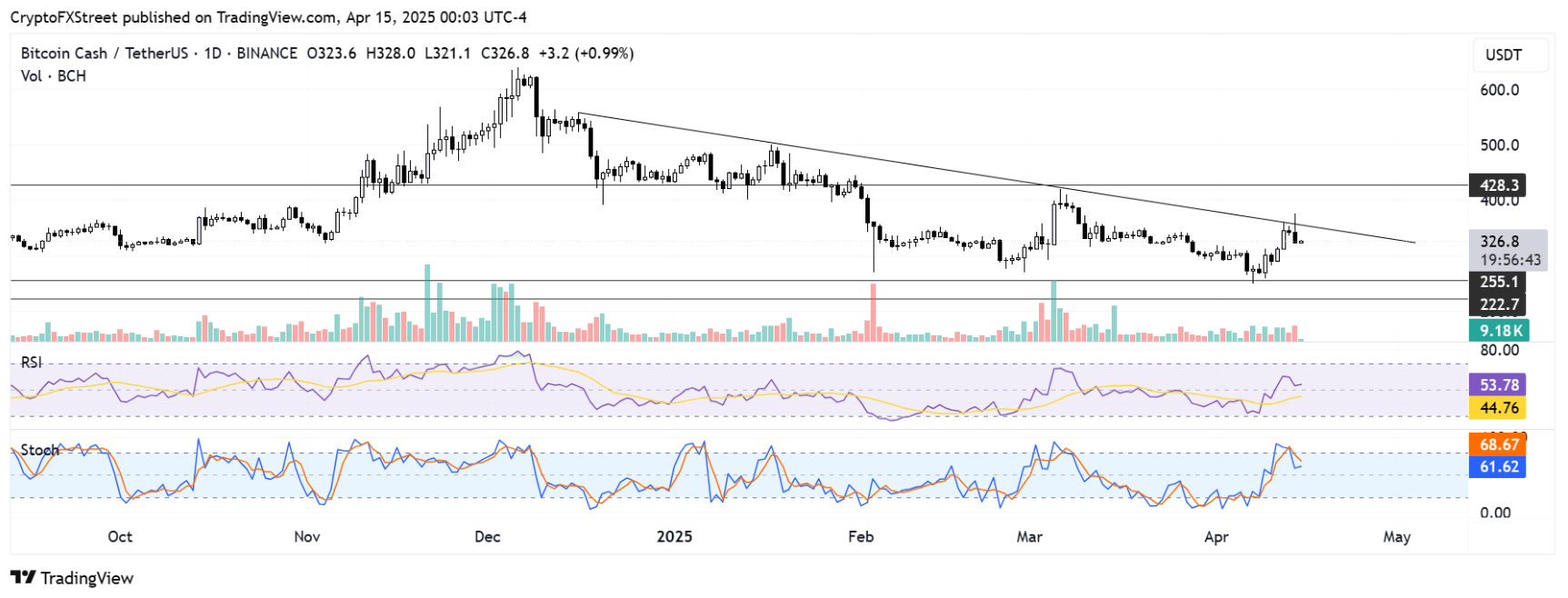Open the 1D interval label
Image resolution: width=1568 pixels, height=598 pixels.
point(213,54)
